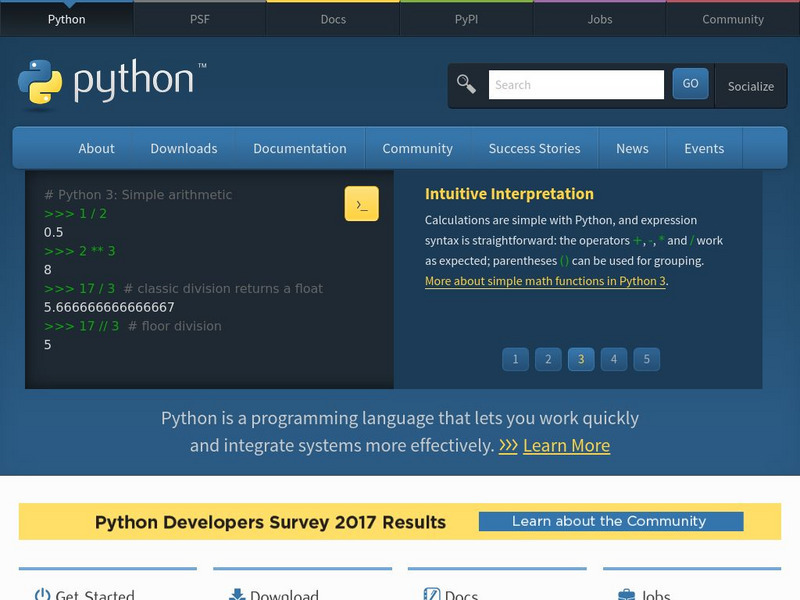Click the Python logo icon
Viewport: 800px width, 600px height.
41,83
